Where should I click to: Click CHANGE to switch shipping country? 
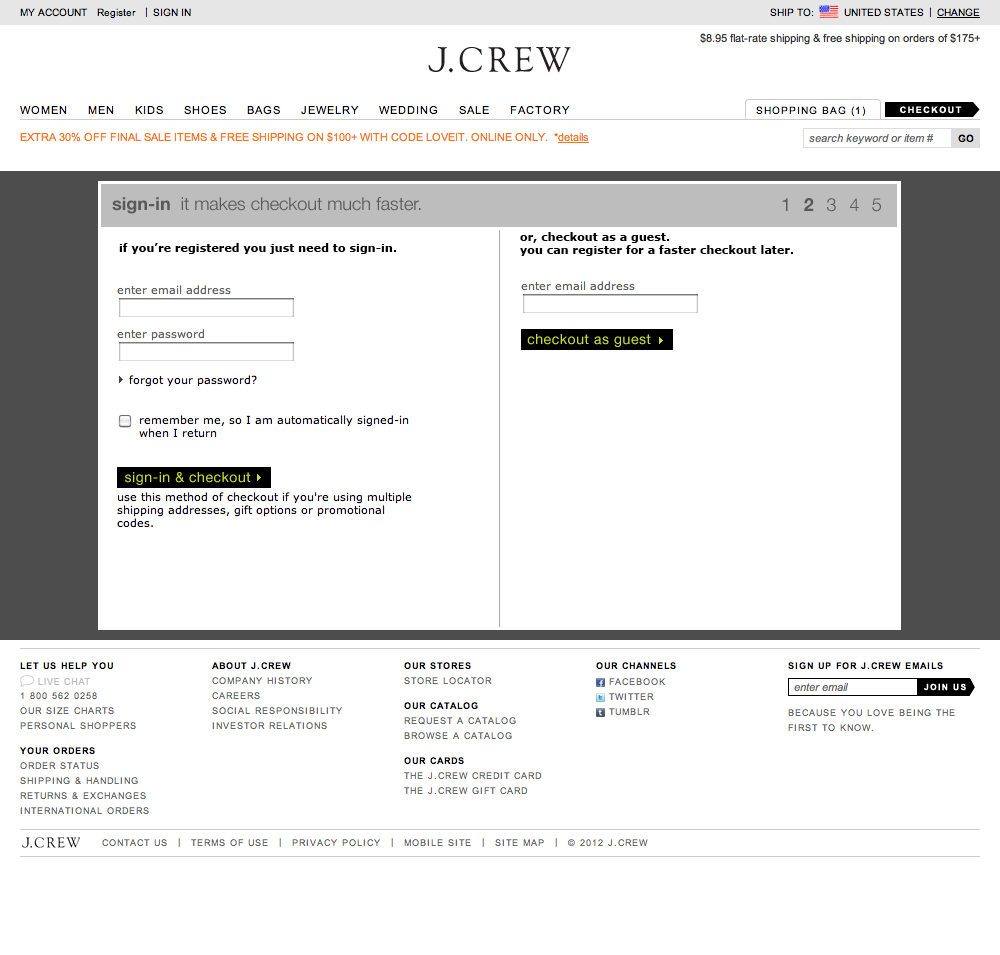pyautogui.click(x=957, y=12)
